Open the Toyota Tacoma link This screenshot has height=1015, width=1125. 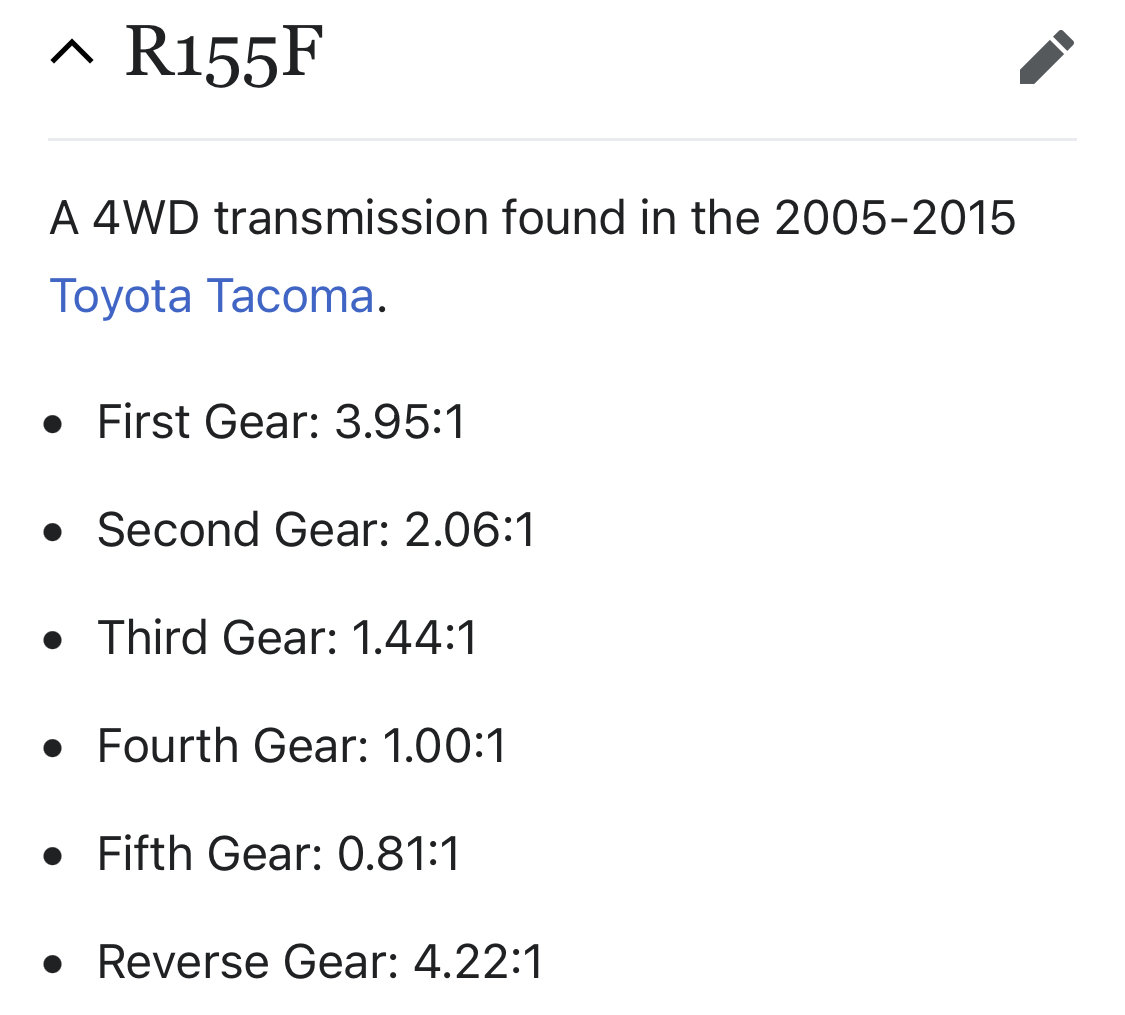coord(212,296)
